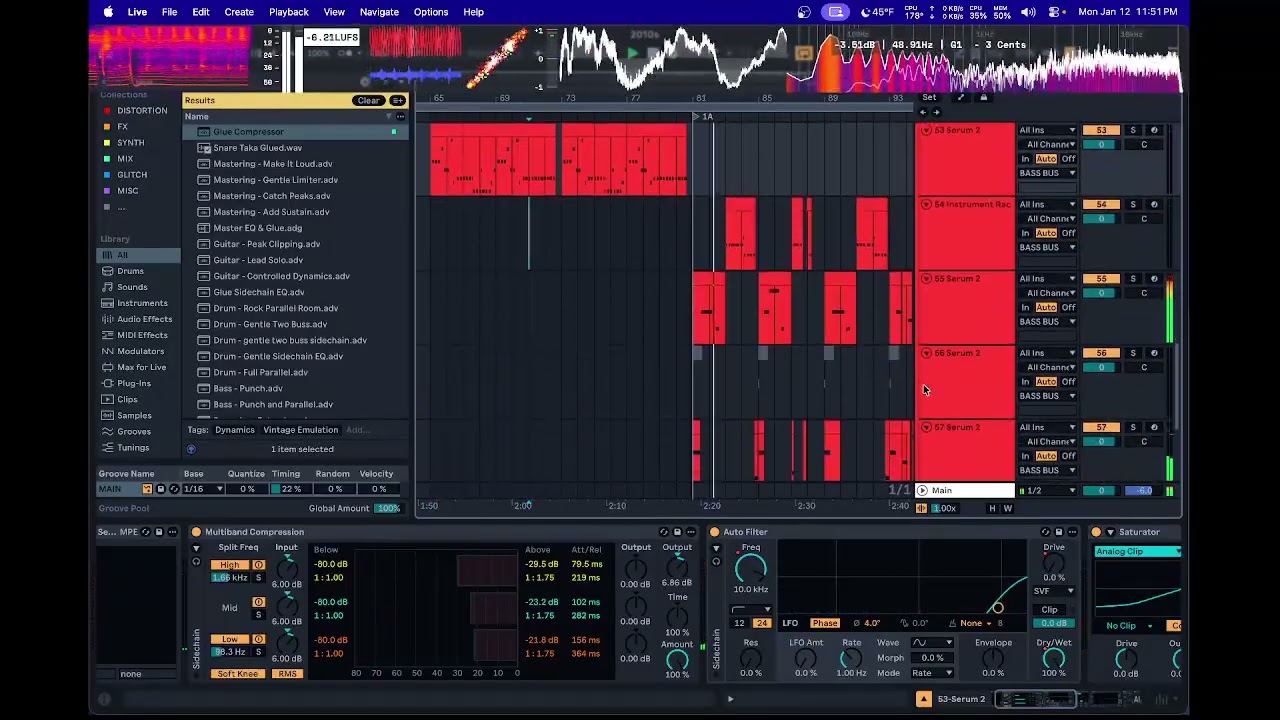Viewport: 1280px width, 720px height.
Task: Select the 12 dB filter slope
Action: pos(739,623)
